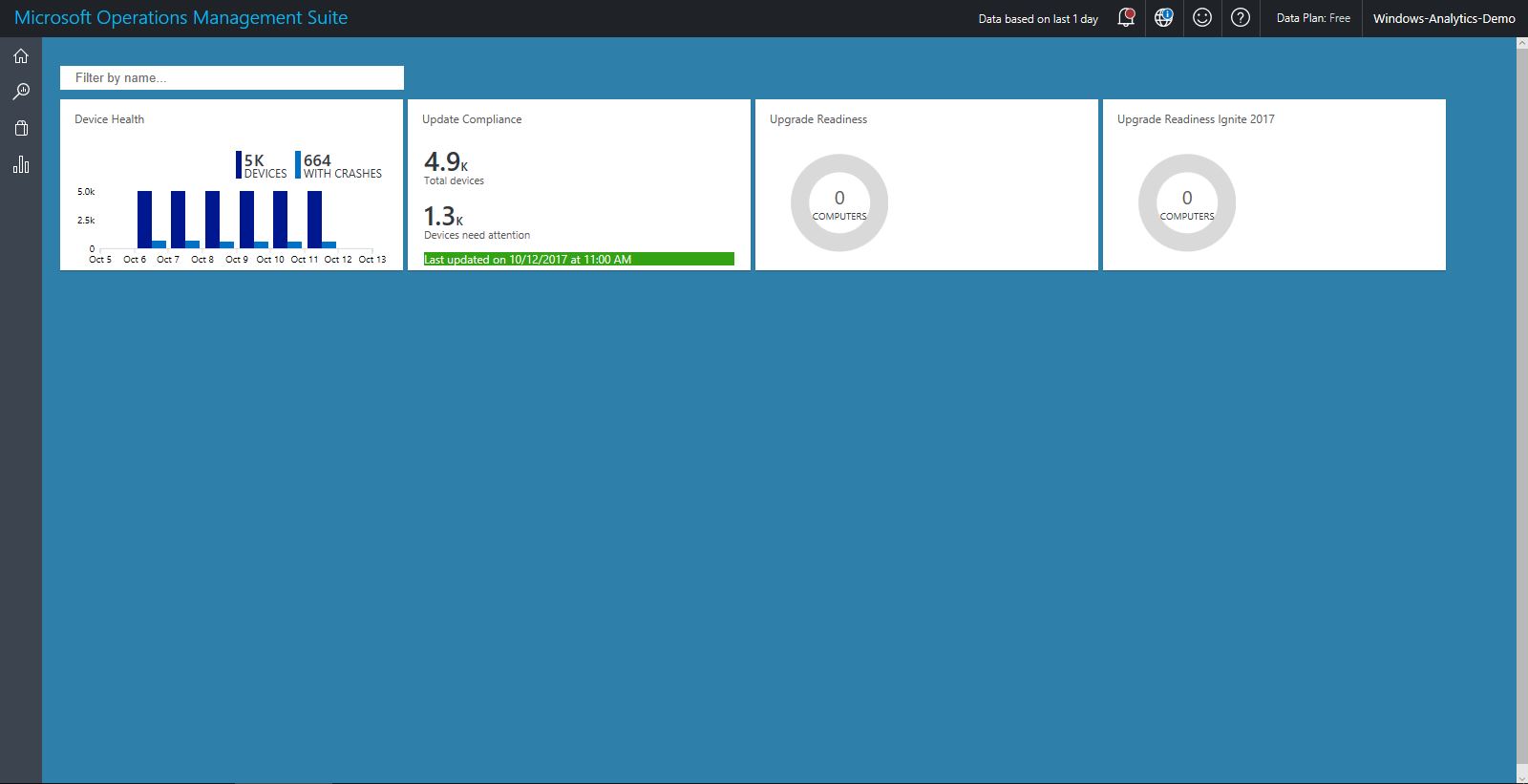Click the Data Plan: Free label

click(x=1313, y=18)
